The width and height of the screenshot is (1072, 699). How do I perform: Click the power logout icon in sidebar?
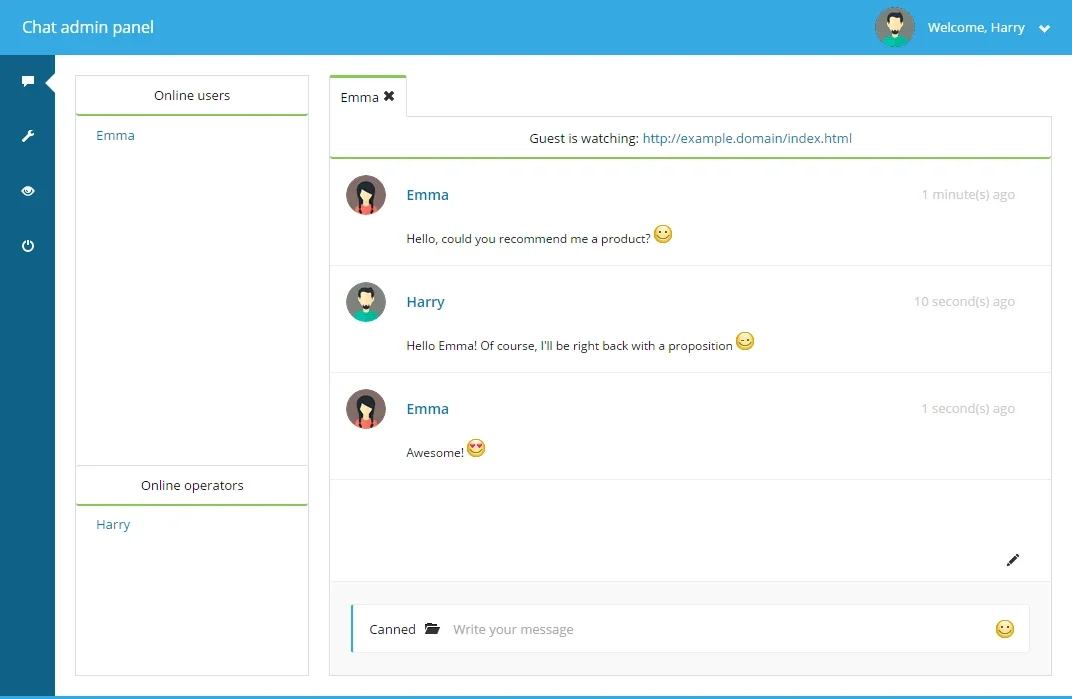[x=28, y=246]
